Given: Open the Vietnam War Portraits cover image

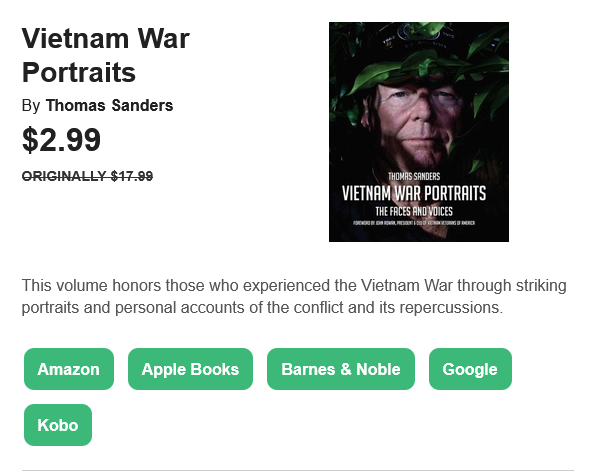Looking at the screenshot, I should 419,132.
